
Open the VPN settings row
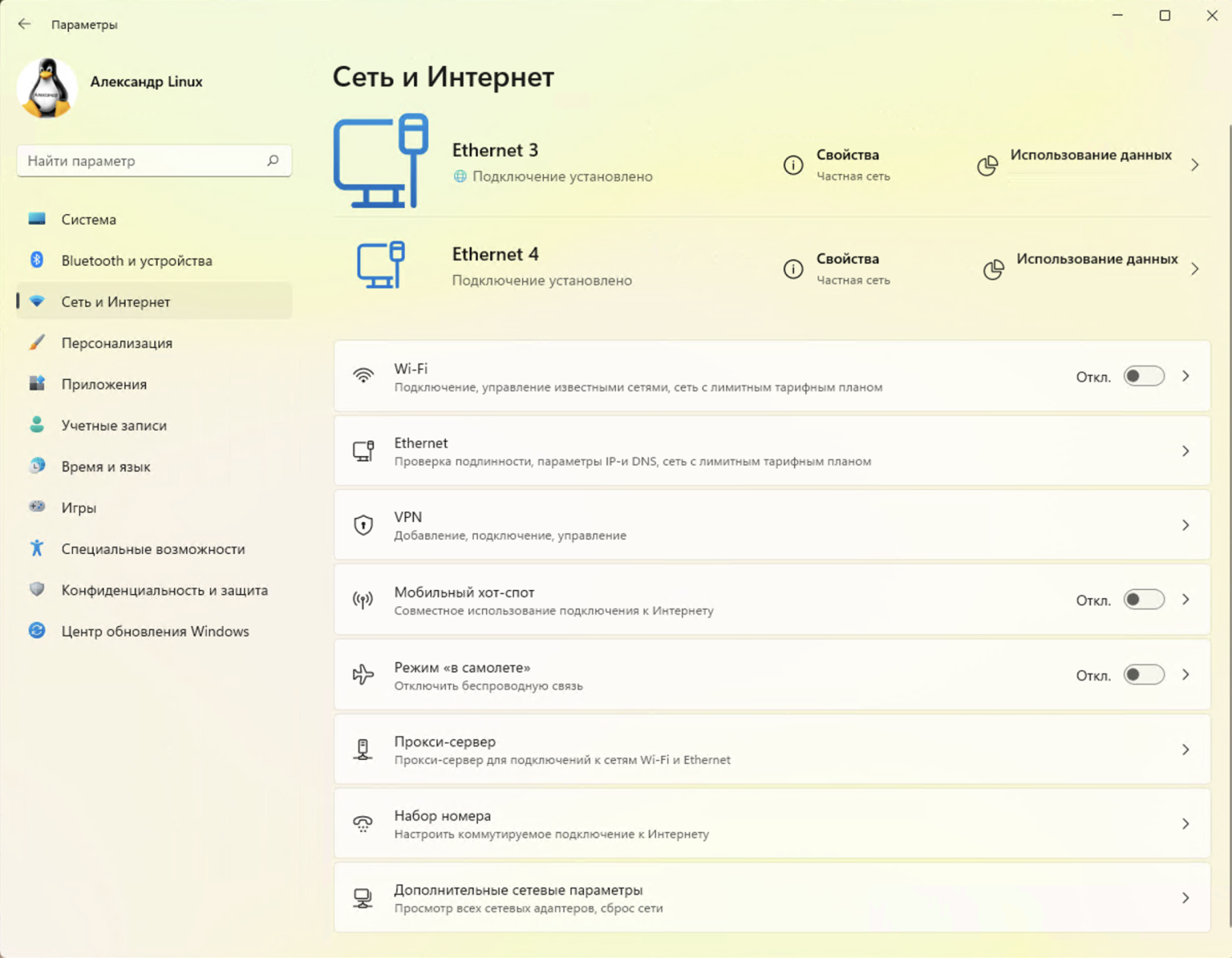(x=772, y=525)
